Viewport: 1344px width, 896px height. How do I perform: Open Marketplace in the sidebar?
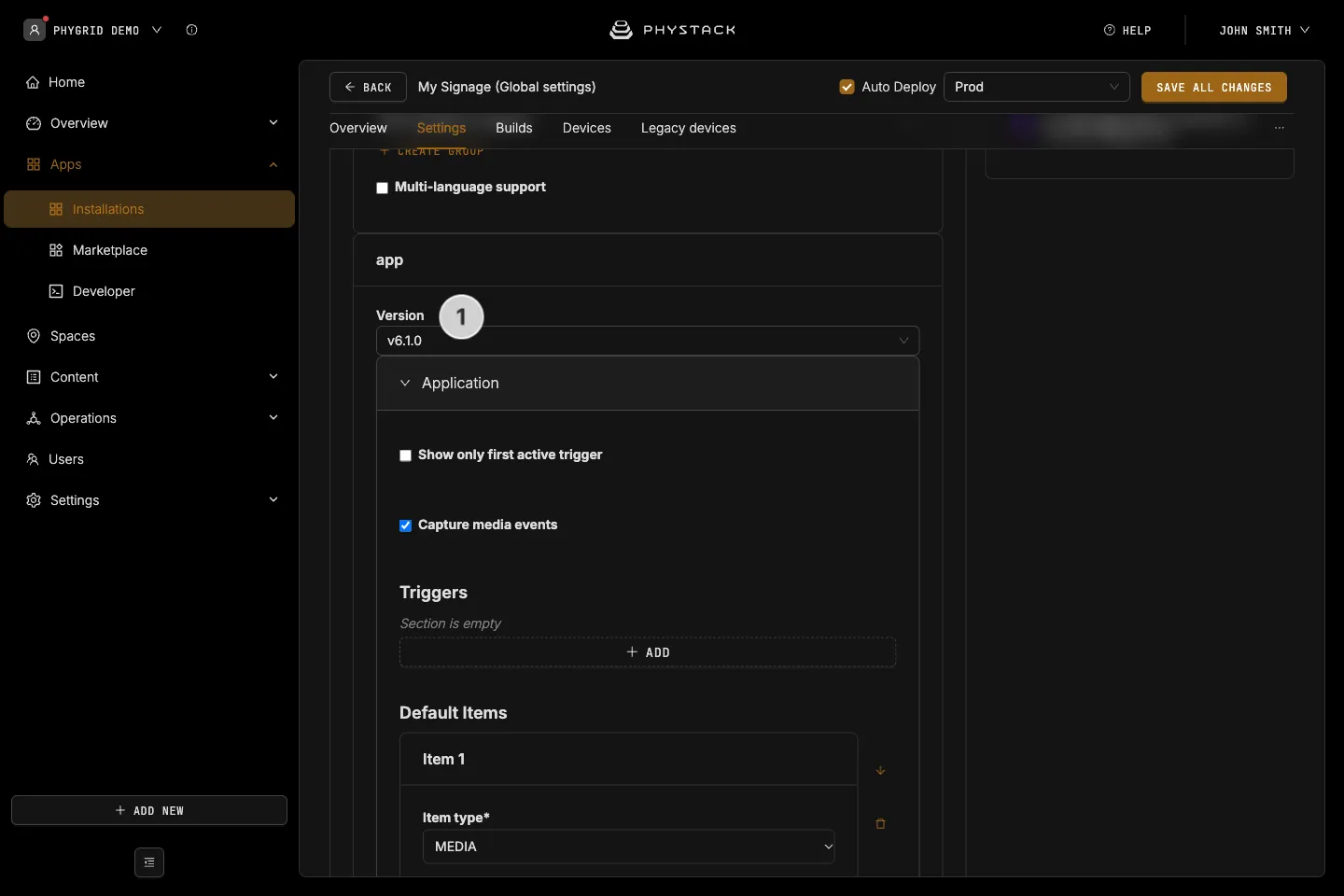[149, 250]
